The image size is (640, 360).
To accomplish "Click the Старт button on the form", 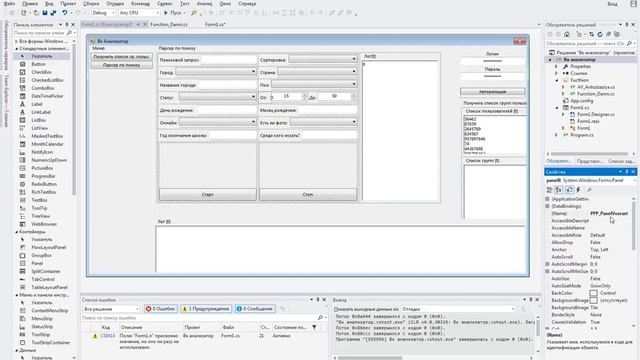I will point(208,195).
